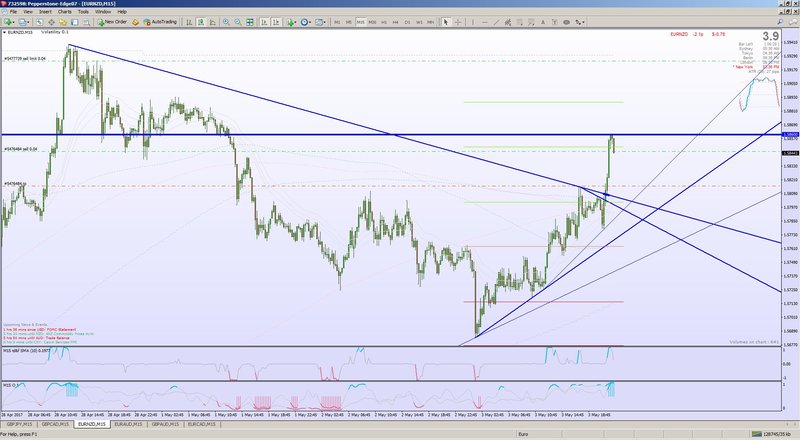Switch timeframe to M5
Viewport: 800px width, 440px height.
tap(349, 22)
